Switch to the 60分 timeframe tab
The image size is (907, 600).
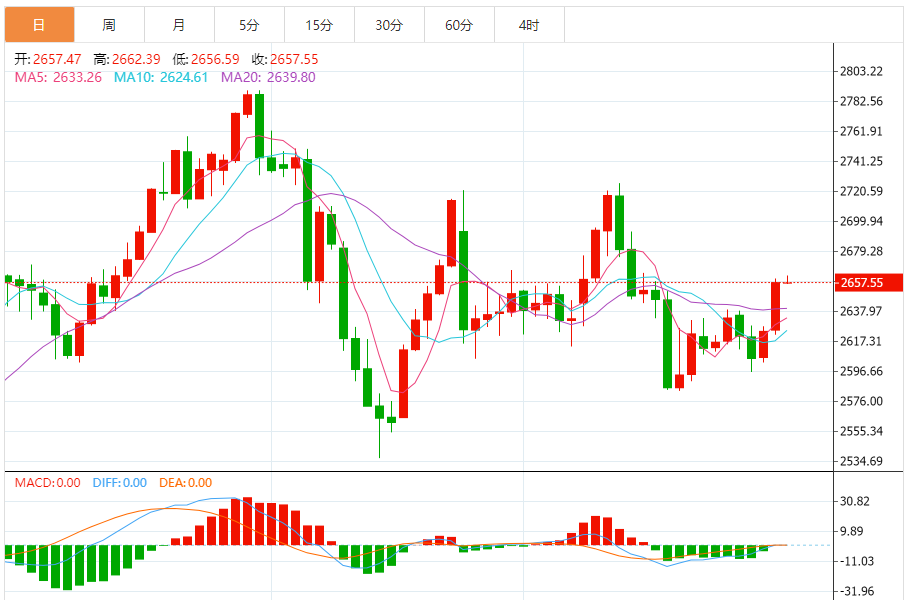click(x=459, y=25)
